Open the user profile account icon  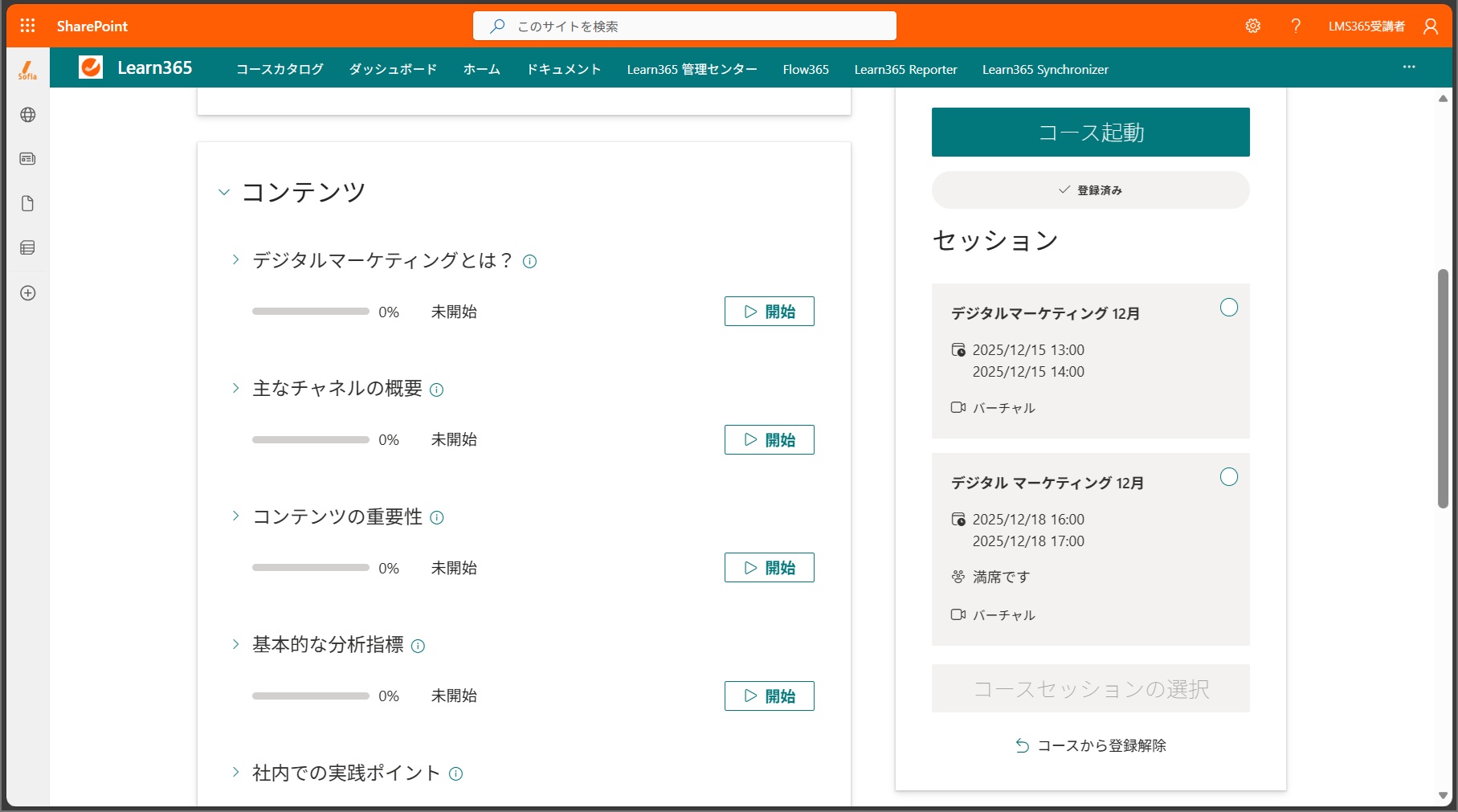pos(1431,26)
